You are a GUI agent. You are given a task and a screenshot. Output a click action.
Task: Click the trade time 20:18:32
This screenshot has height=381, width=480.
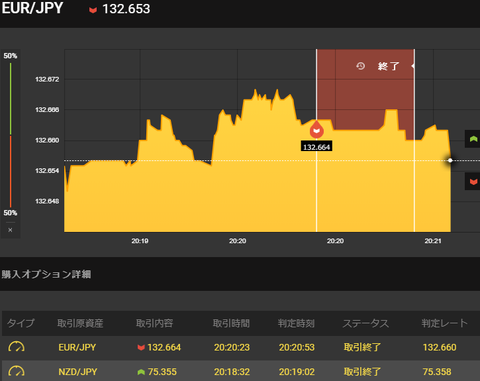232,372
